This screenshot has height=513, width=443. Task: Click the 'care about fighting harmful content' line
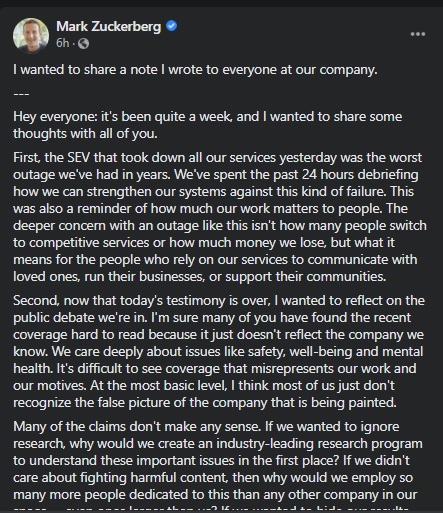pos(213,478)
